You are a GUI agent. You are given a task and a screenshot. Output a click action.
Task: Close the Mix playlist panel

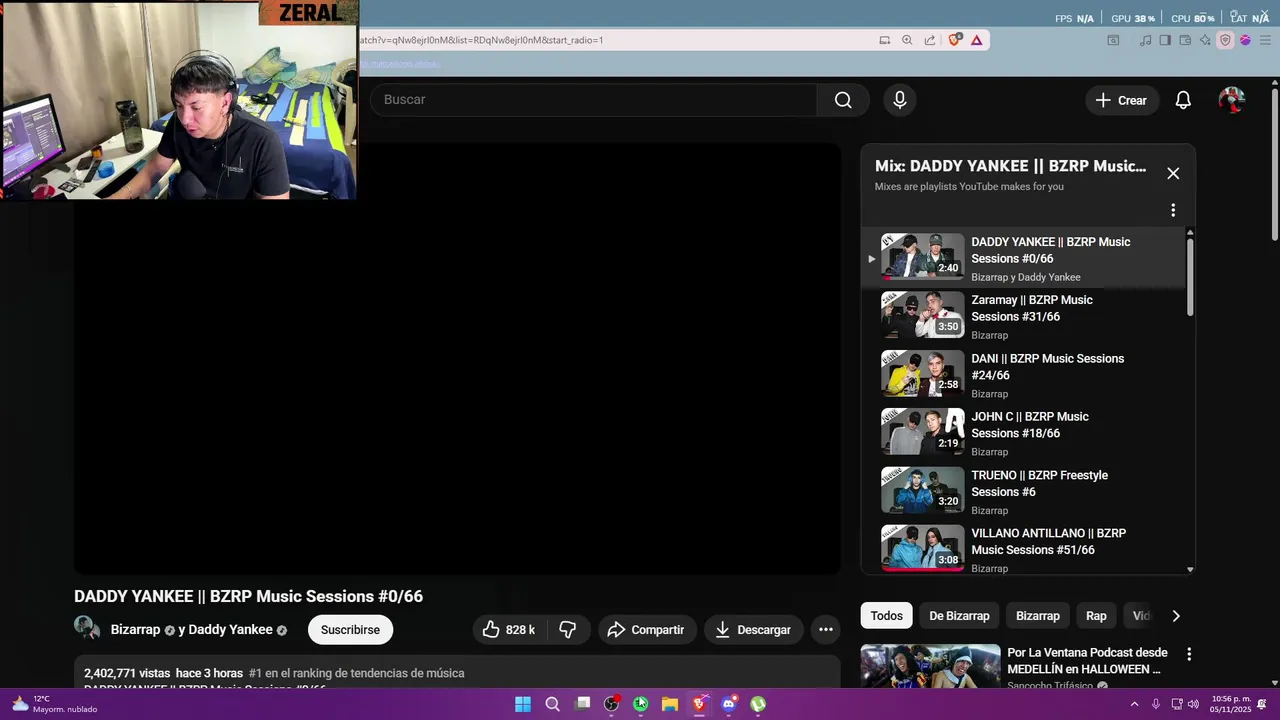coord(1173,173)
